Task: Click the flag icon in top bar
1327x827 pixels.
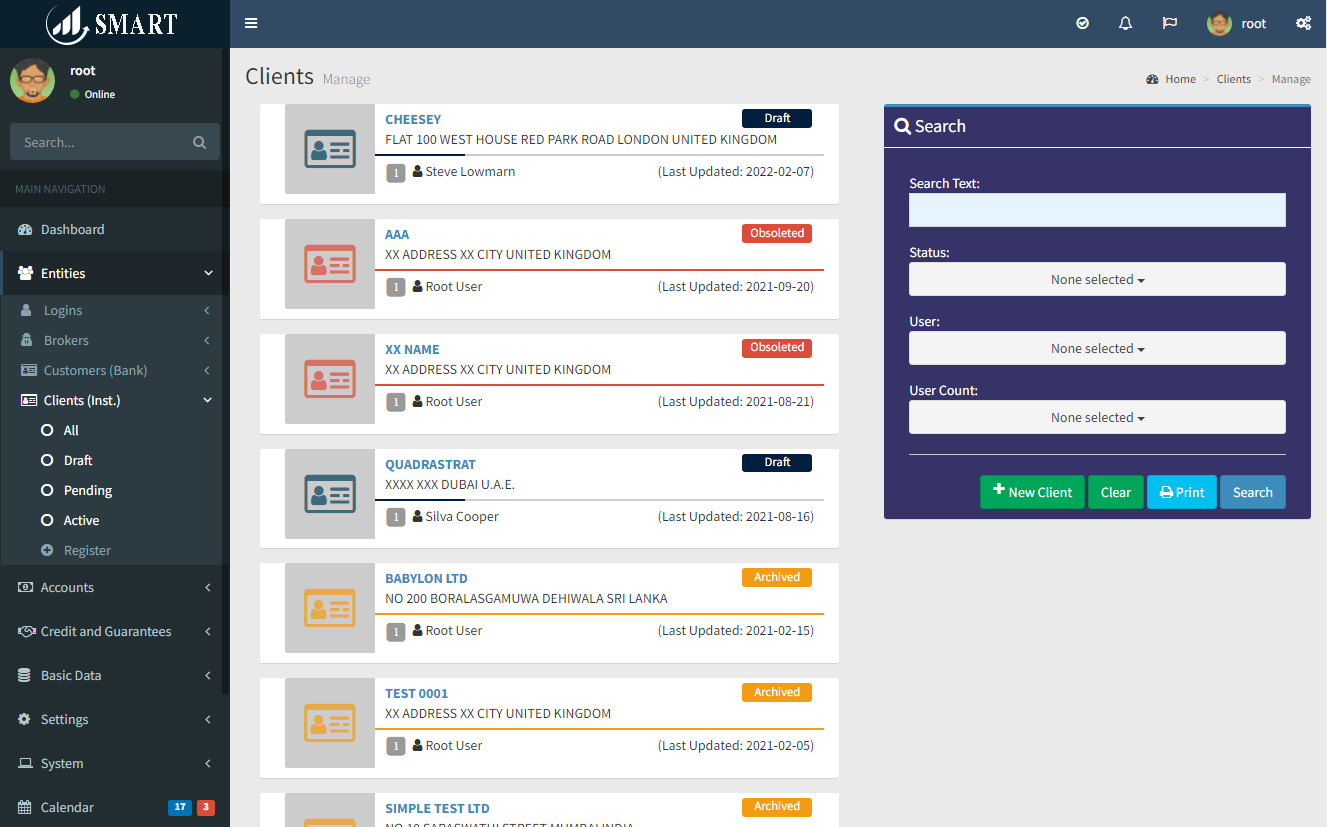Action: click(x=1169, y=23)
